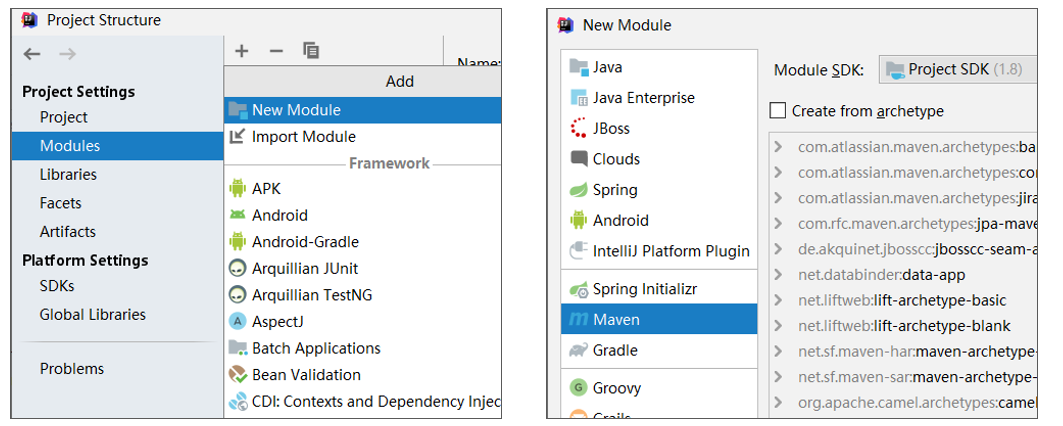
Task: Select the Spring Initializr module type
Action: 644,289
